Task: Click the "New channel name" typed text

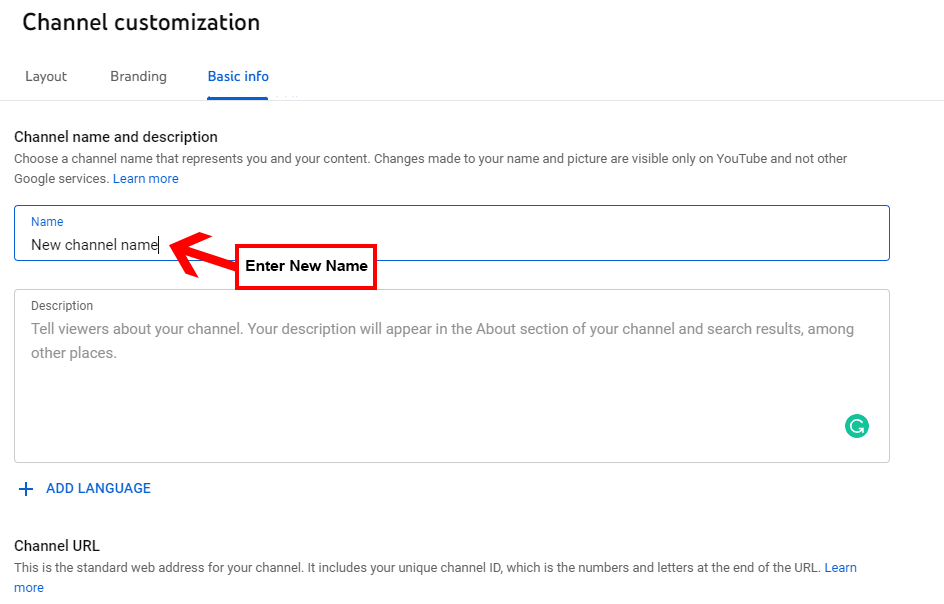Action: [x=95, y=245]
